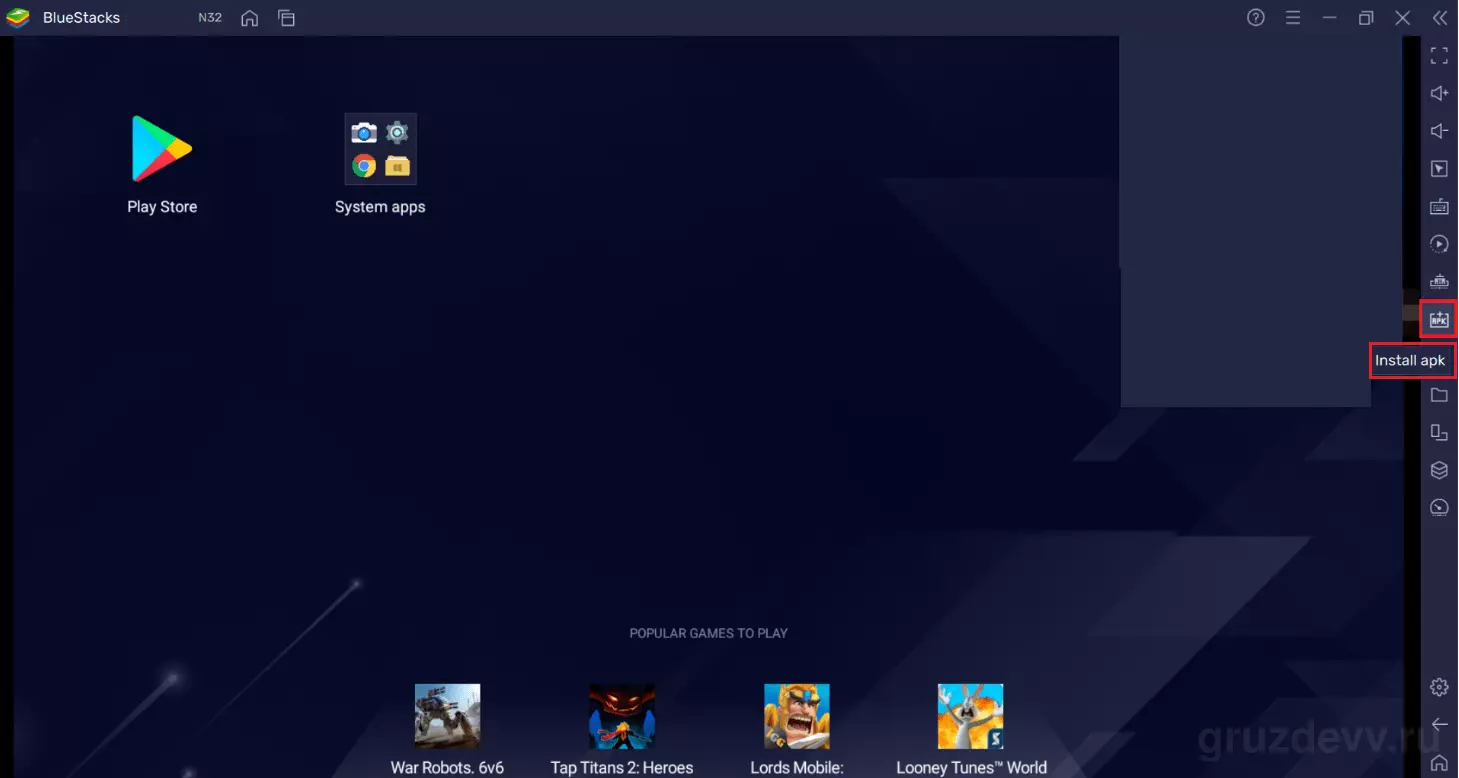Open the System apps folder
The height and width of the screenshot is (778, 1459).
pyautogui.click(x=380, y=149)
